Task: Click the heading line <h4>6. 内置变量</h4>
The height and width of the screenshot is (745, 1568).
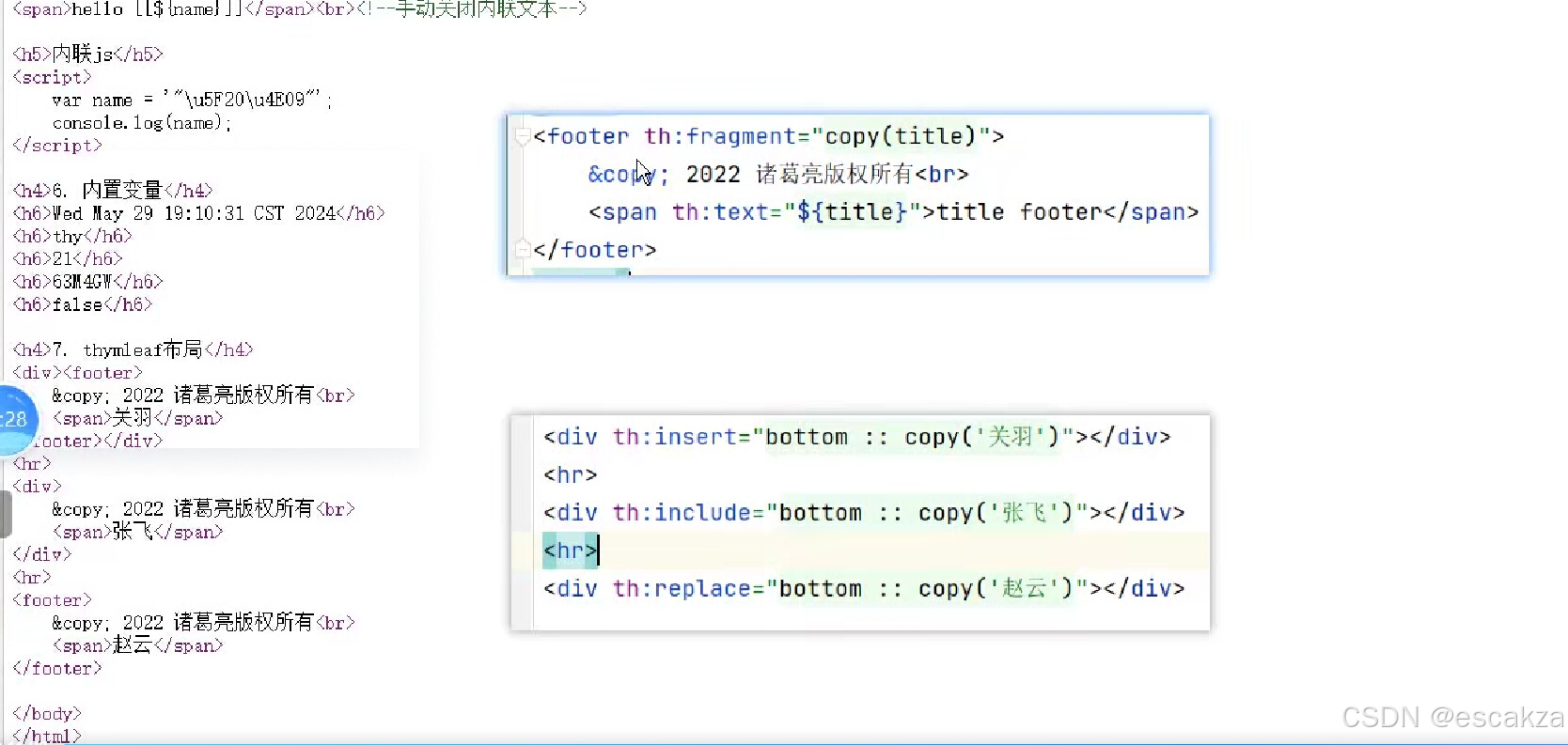Action: pyautogui.click(x=113, y=191)
